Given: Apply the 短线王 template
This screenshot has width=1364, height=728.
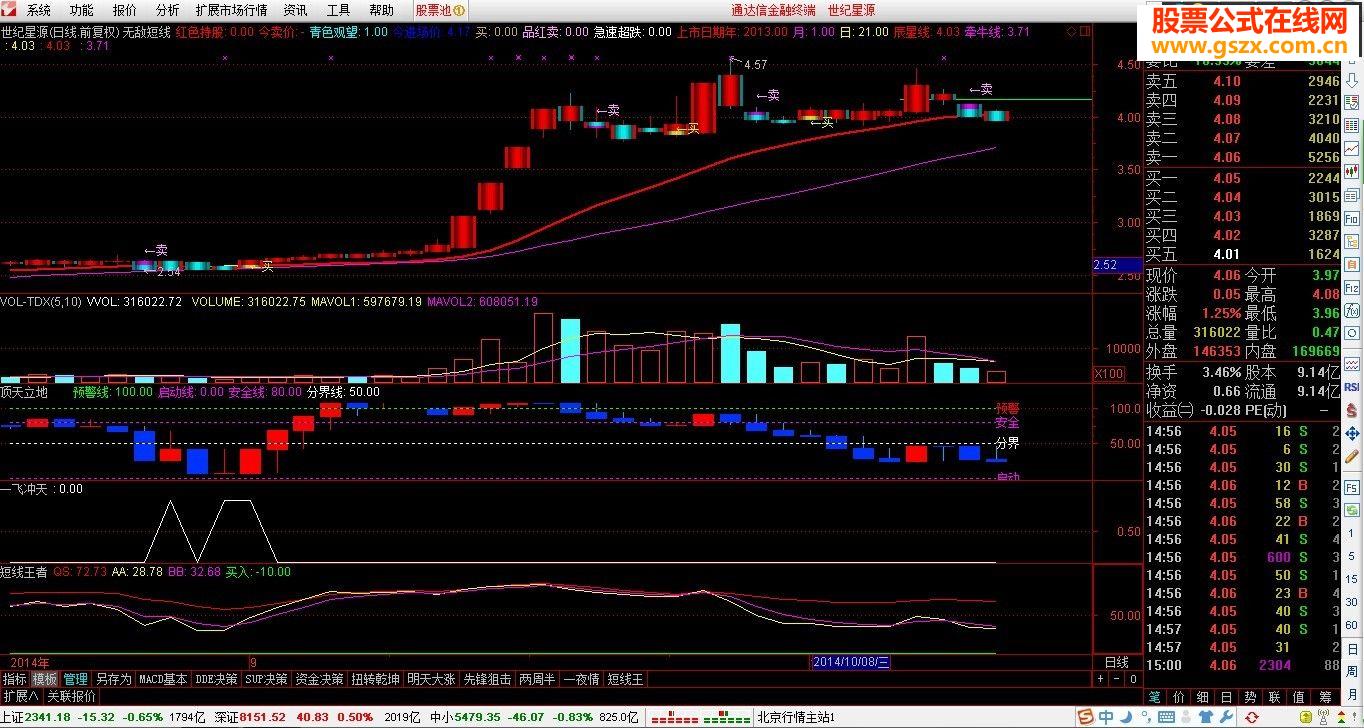Looking at the screenshot, I should tap(626, 679).
